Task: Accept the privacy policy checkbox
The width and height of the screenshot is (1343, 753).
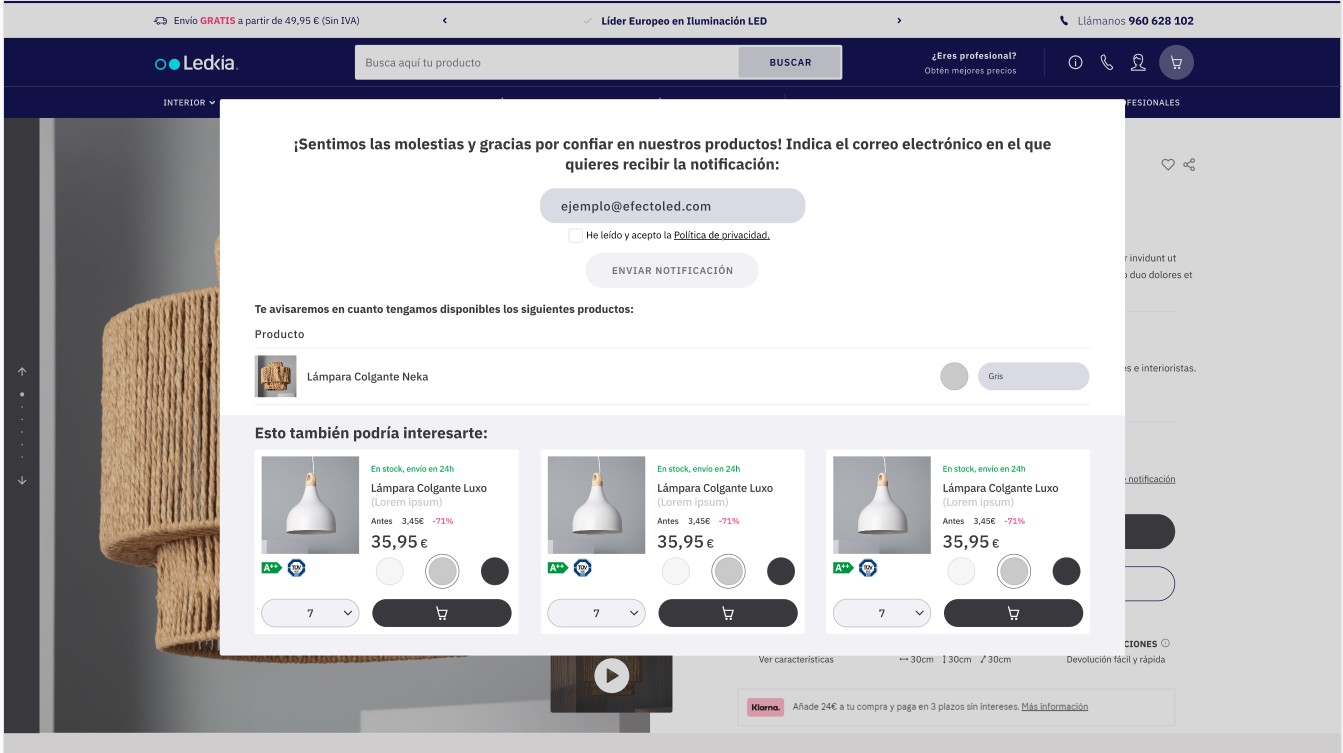Action: point(575,236)
